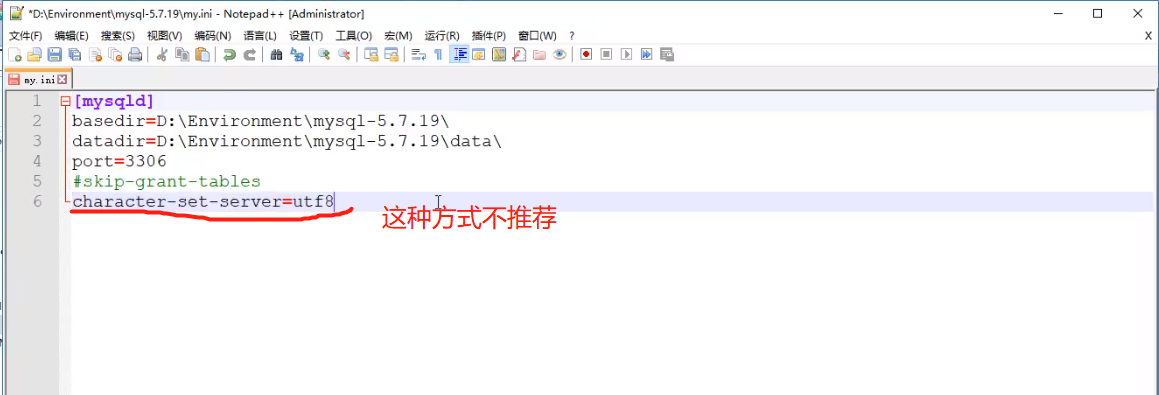Cut selection with the scissors icon
The image size is (1159, 395).
click(x=163, y=54)
